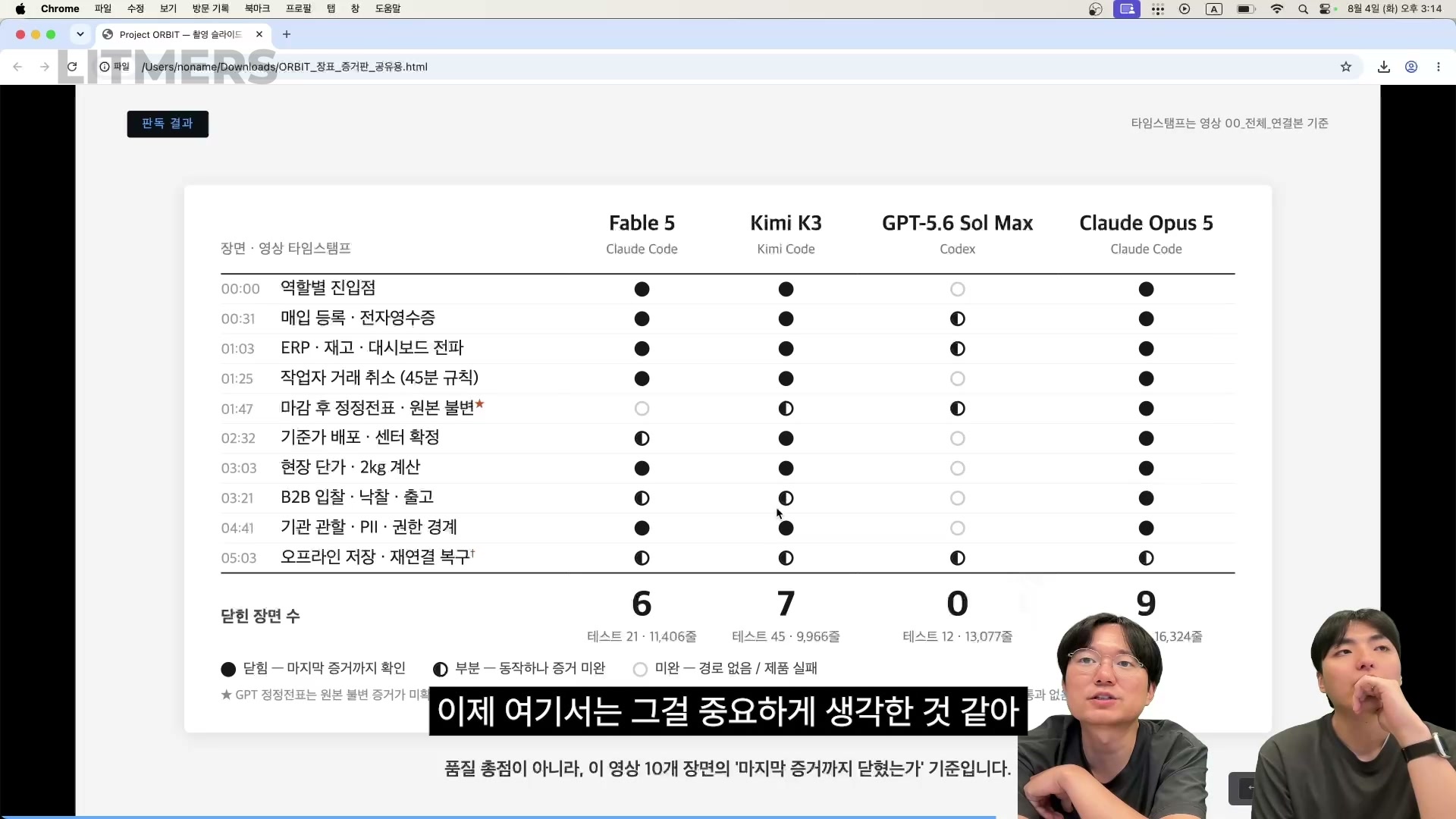Open the 수정 menu
Screen dimensions: 1456x819
point(136,9)
